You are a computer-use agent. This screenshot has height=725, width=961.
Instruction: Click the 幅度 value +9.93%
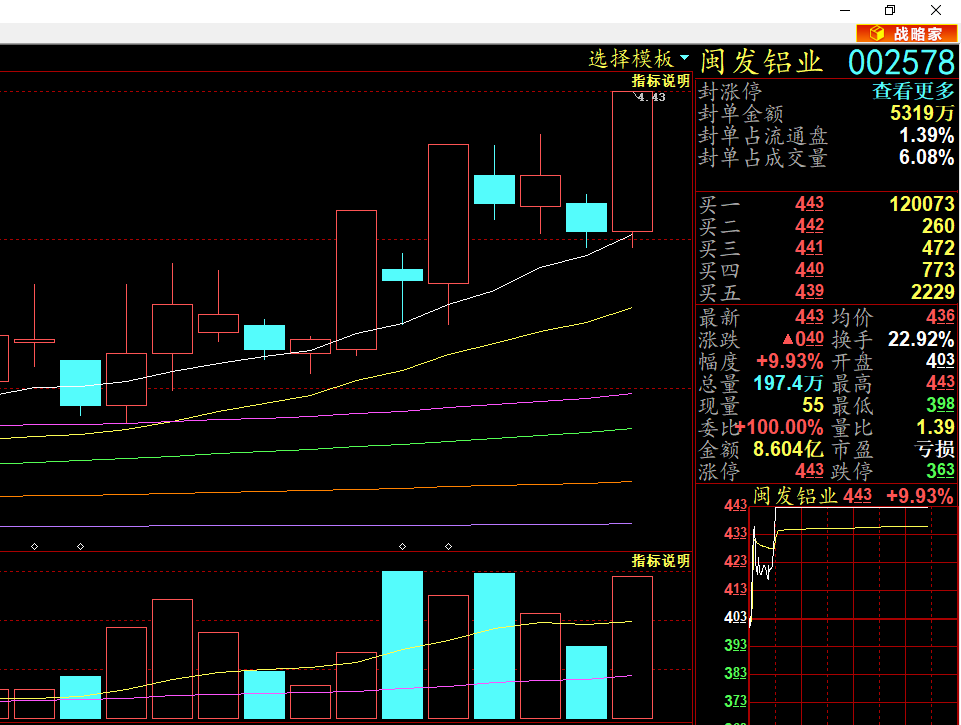click(789, 361)
